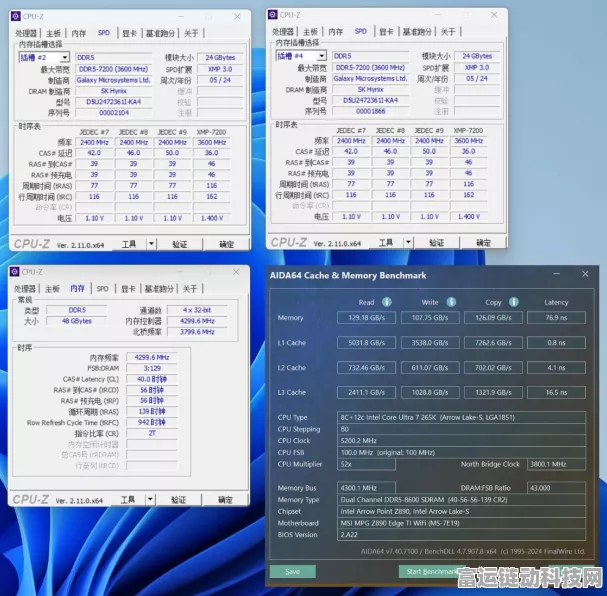Switch to 内存 tab in slot #4 window
Viewport: 607px width, 596px height.
point(336,32)
